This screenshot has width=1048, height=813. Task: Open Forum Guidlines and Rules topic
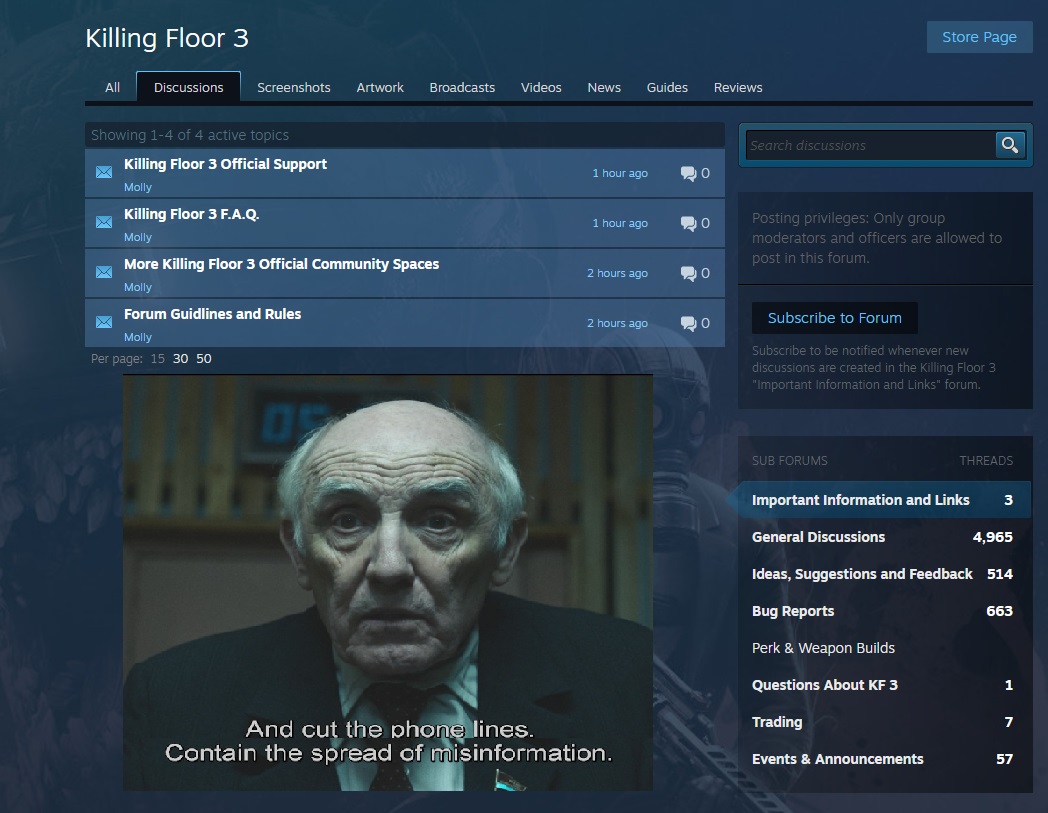pyautogui.click(x=213, y=314)
